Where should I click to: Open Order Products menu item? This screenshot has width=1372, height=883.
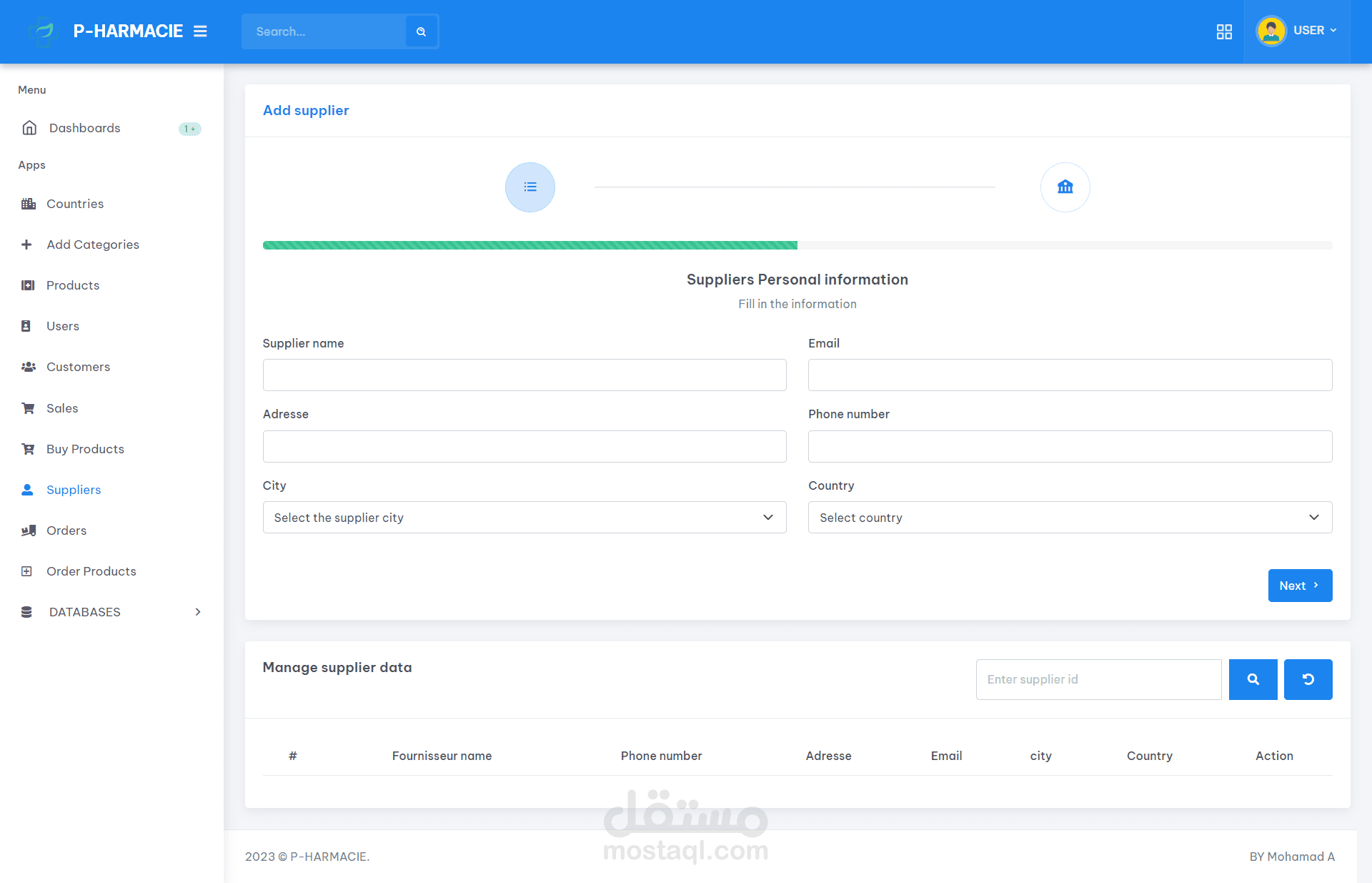pos(91,571)
